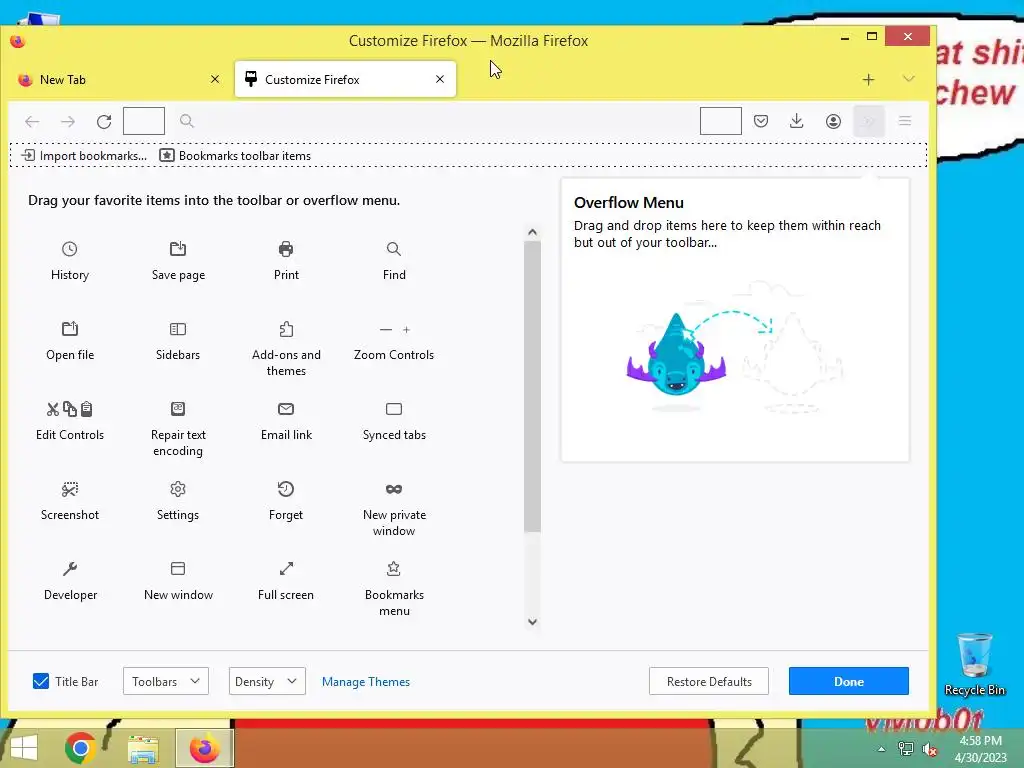Select the Screenshot scissors icon
This screenshot has height=768, width=1024.
click(69, 489)
